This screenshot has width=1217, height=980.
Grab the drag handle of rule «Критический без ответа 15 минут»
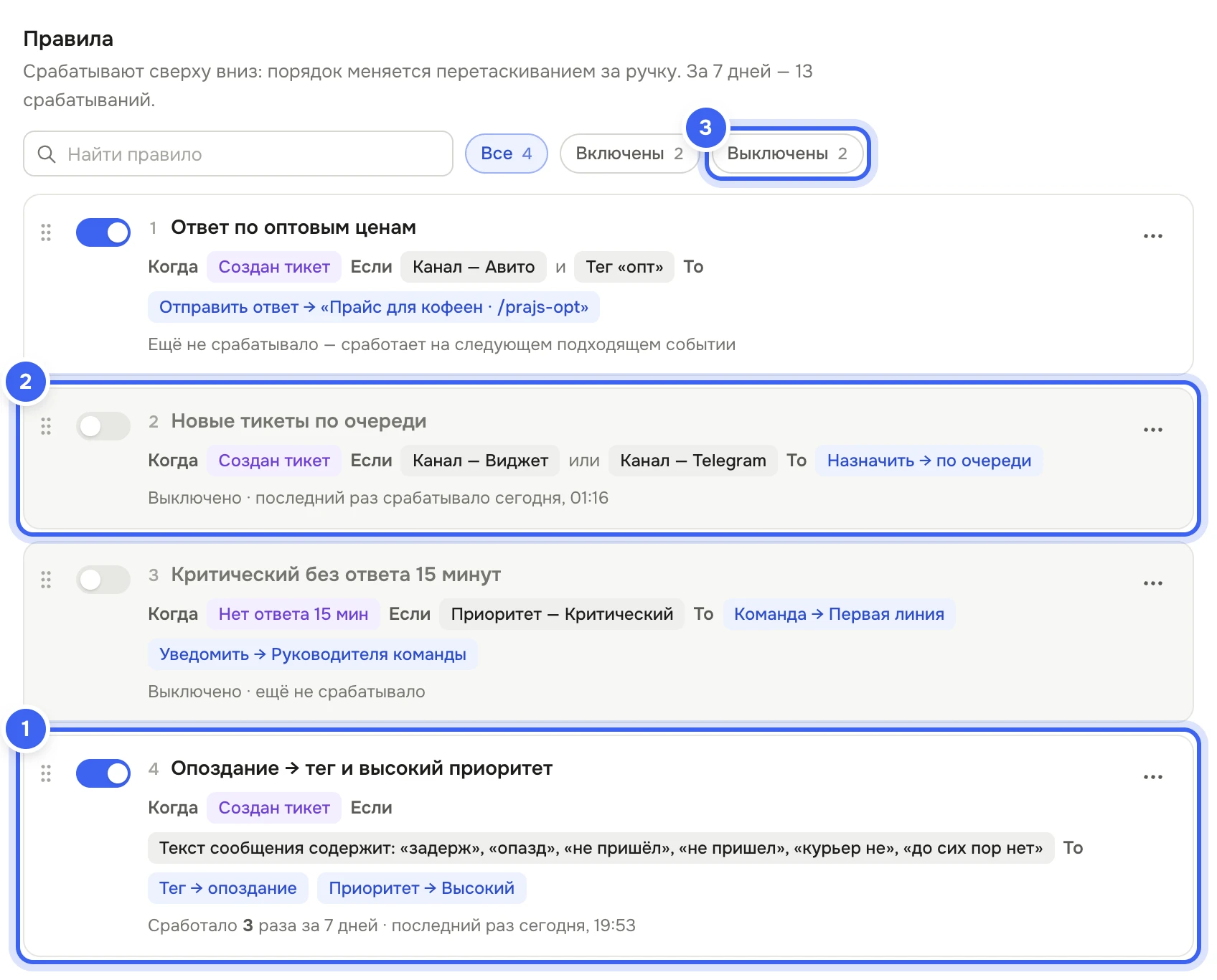coord(46,580)
